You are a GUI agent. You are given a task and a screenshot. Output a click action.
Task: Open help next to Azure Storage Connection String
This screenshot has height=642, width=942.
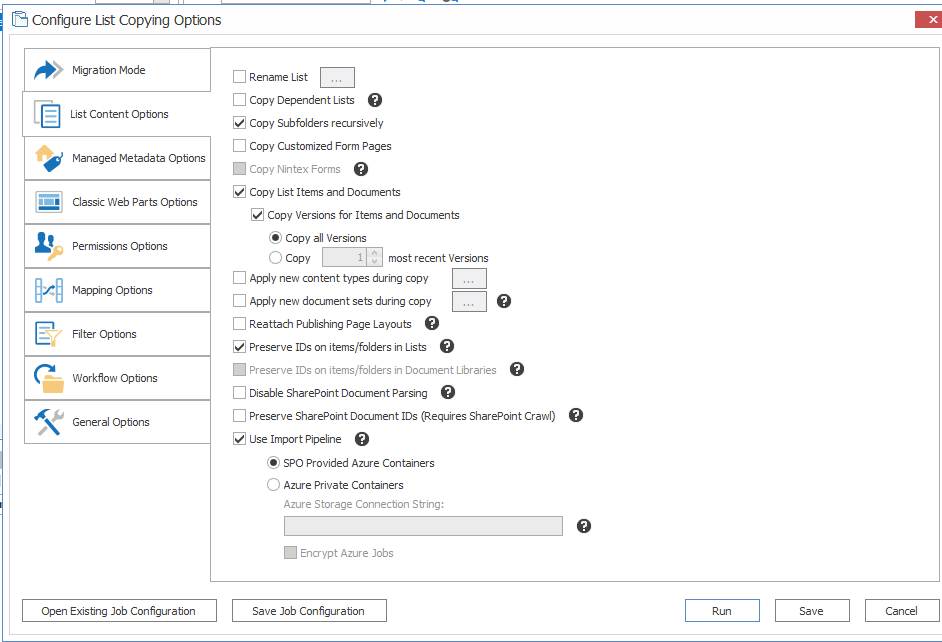pos(583,525)
